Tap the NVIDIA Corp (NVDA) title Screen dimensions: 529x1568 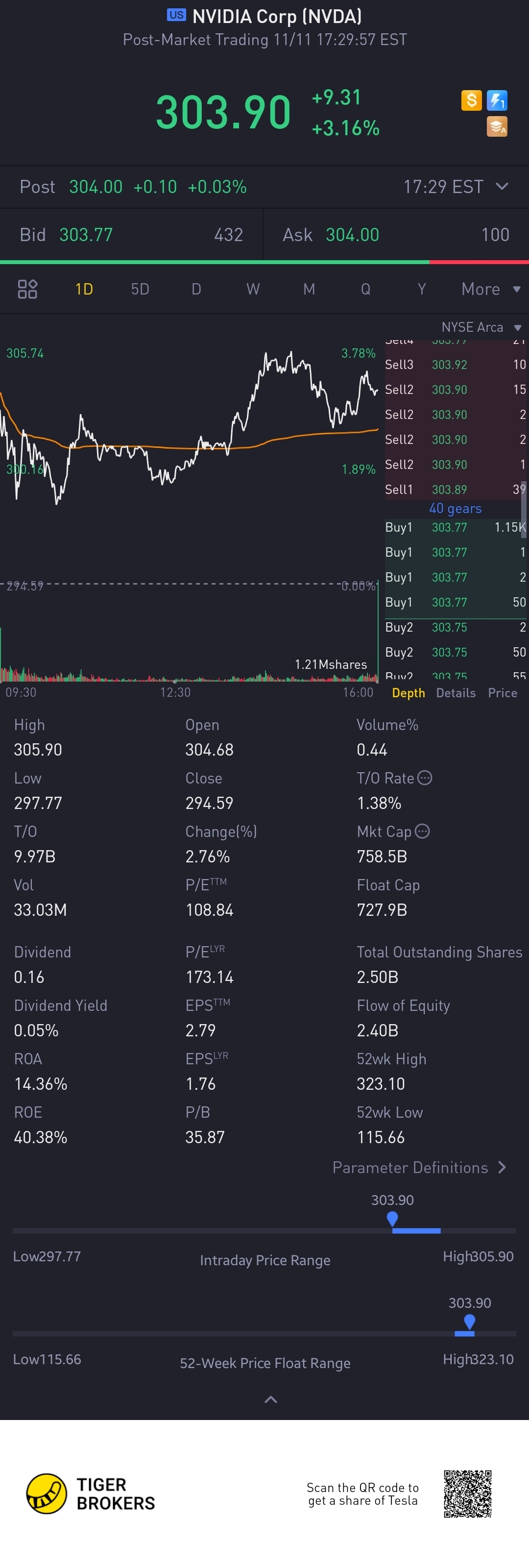click(277, 16)
